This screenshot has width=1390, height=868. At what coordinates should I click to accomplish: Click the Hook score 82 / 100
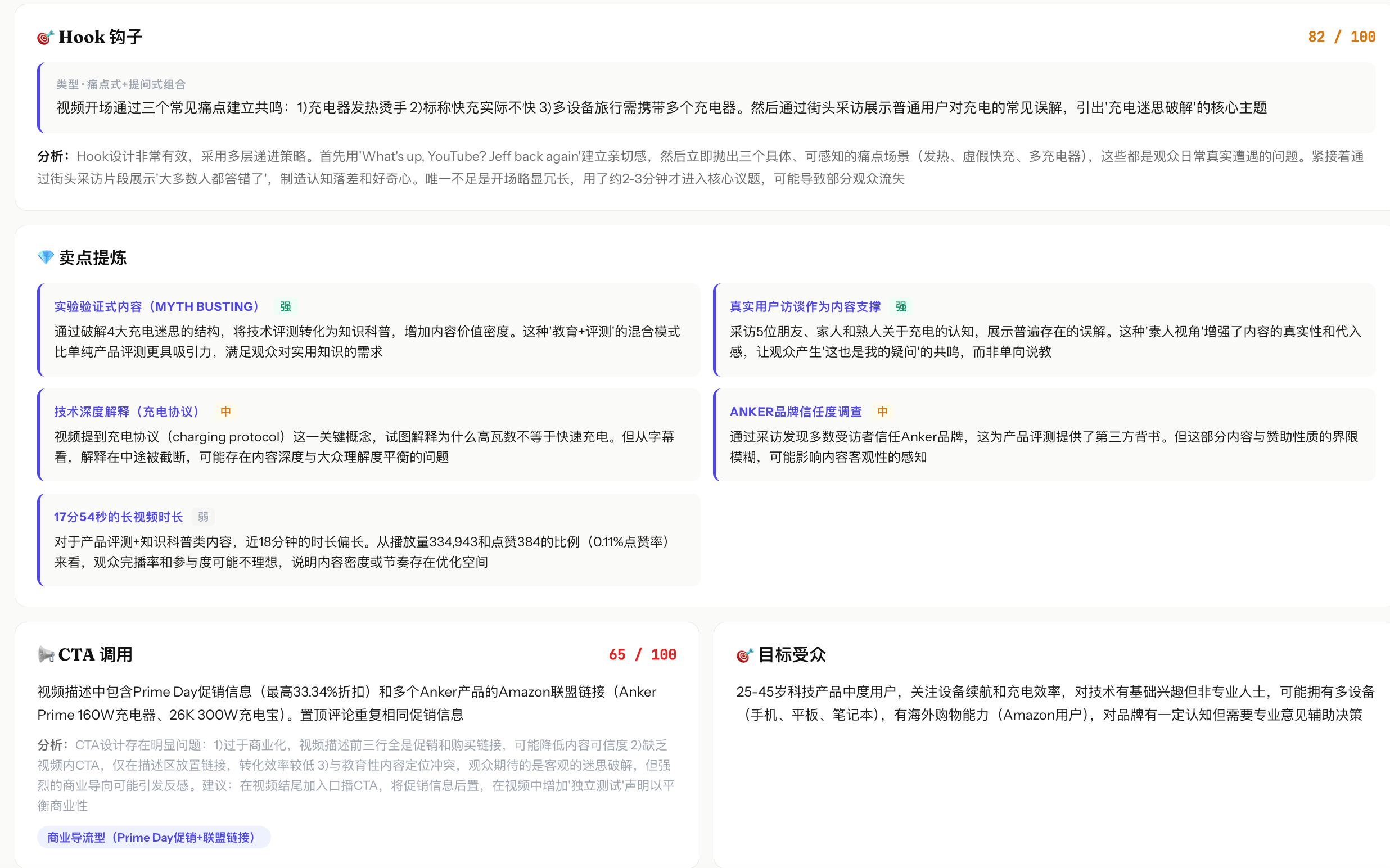coord(1342,37)
